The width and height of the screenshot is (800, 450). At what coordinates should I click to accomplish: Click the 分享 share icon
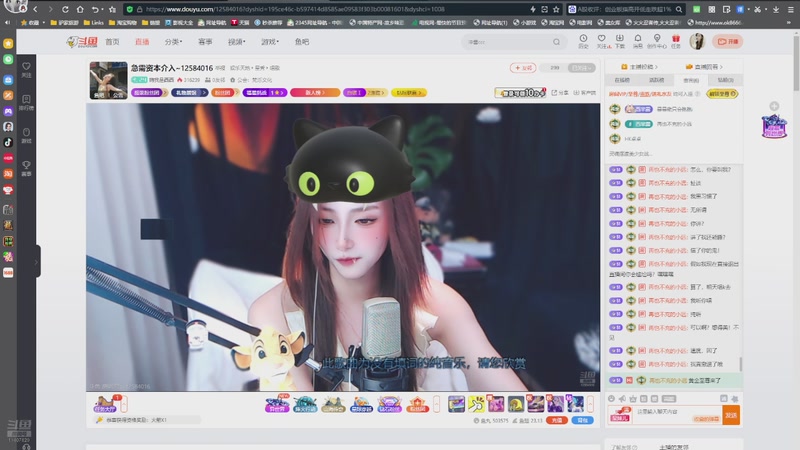560,93
